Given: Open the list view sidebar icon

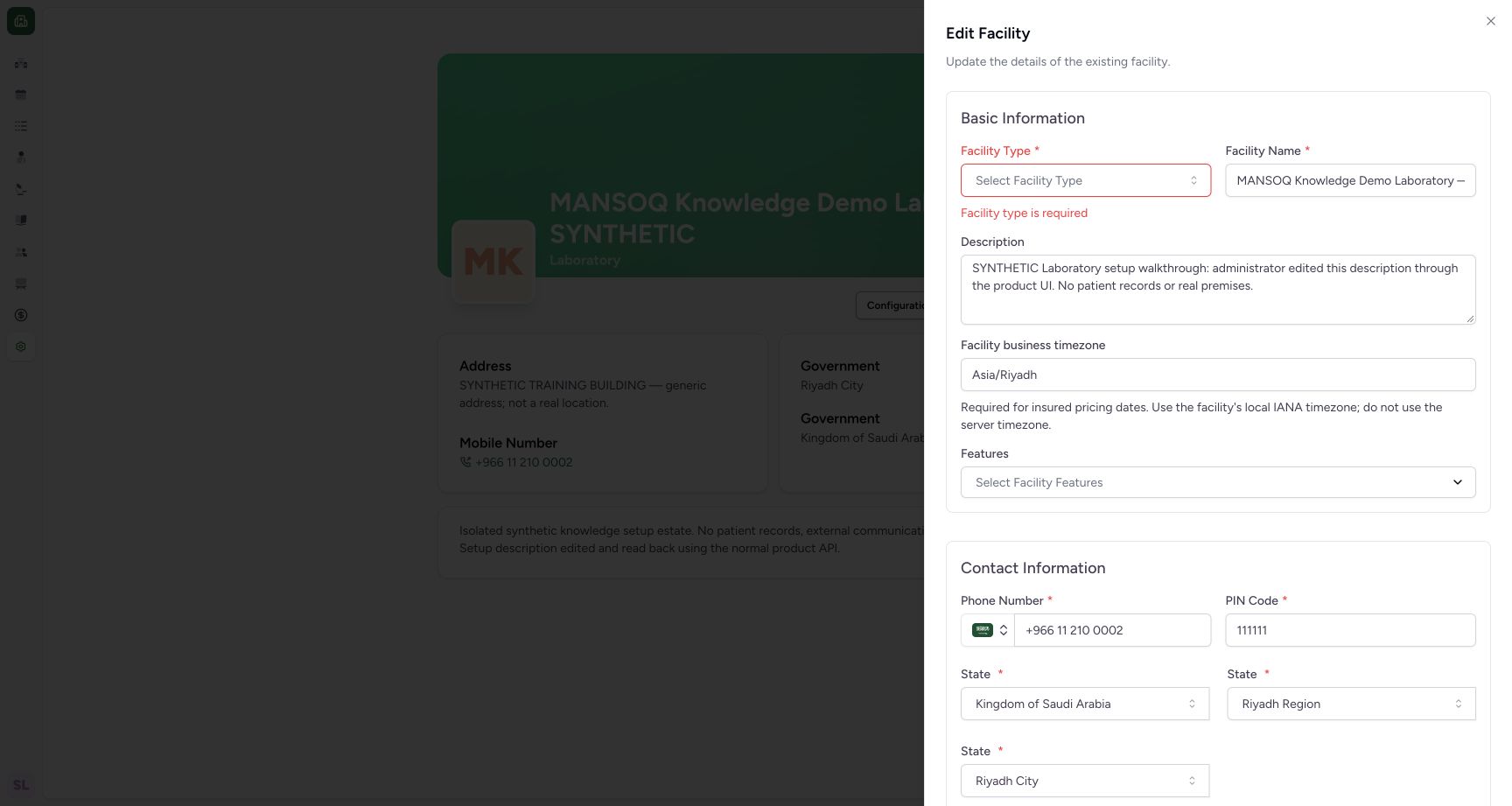Looking at the screenshot, I should [21, 126].
